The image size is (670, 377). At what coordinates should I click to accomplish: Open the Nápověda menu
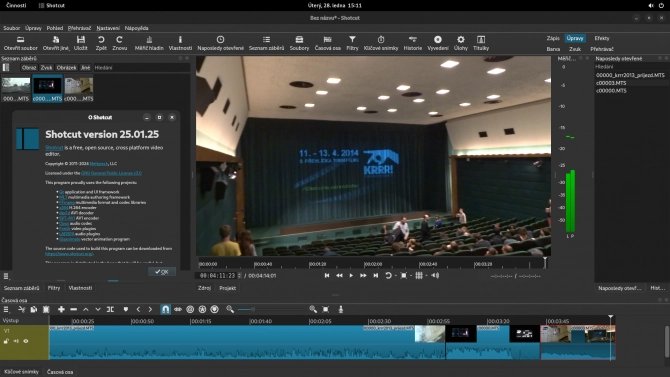pos(137,28)
